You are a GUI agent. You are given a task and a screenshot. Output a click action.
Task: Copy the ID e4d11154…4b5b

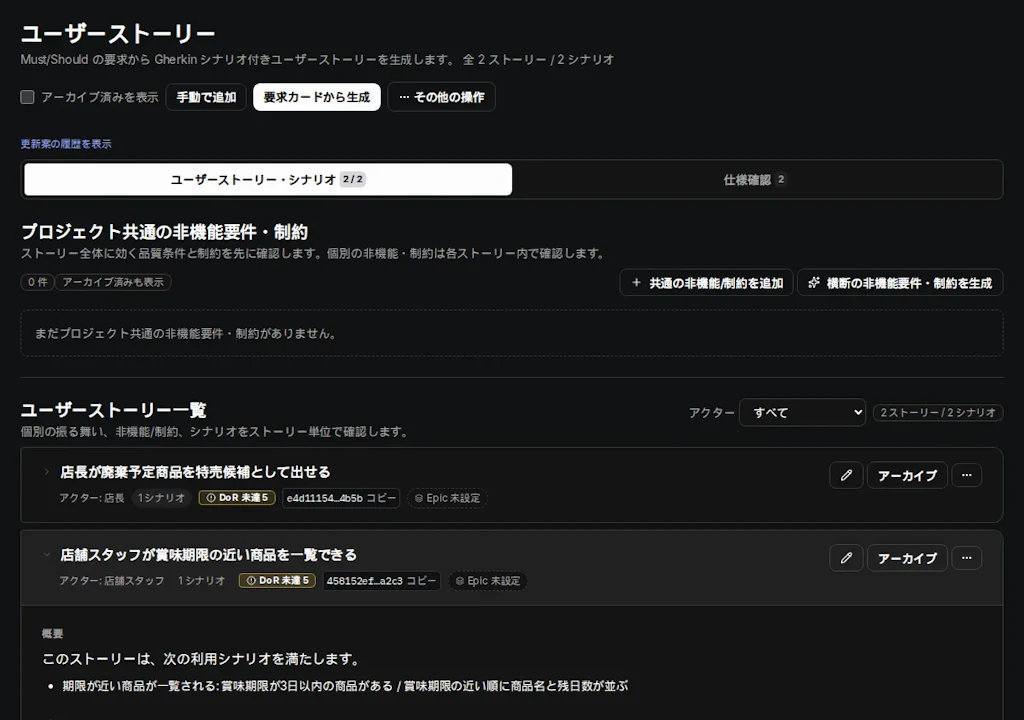pyautogui.click(x=341, y=498)
